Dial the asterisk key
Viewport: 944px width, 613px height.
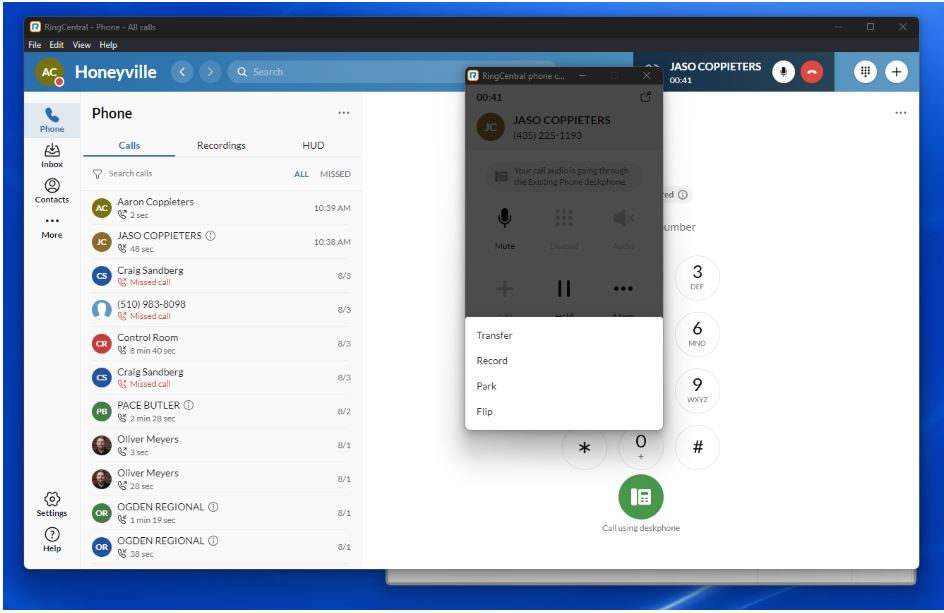click(584, 447)
